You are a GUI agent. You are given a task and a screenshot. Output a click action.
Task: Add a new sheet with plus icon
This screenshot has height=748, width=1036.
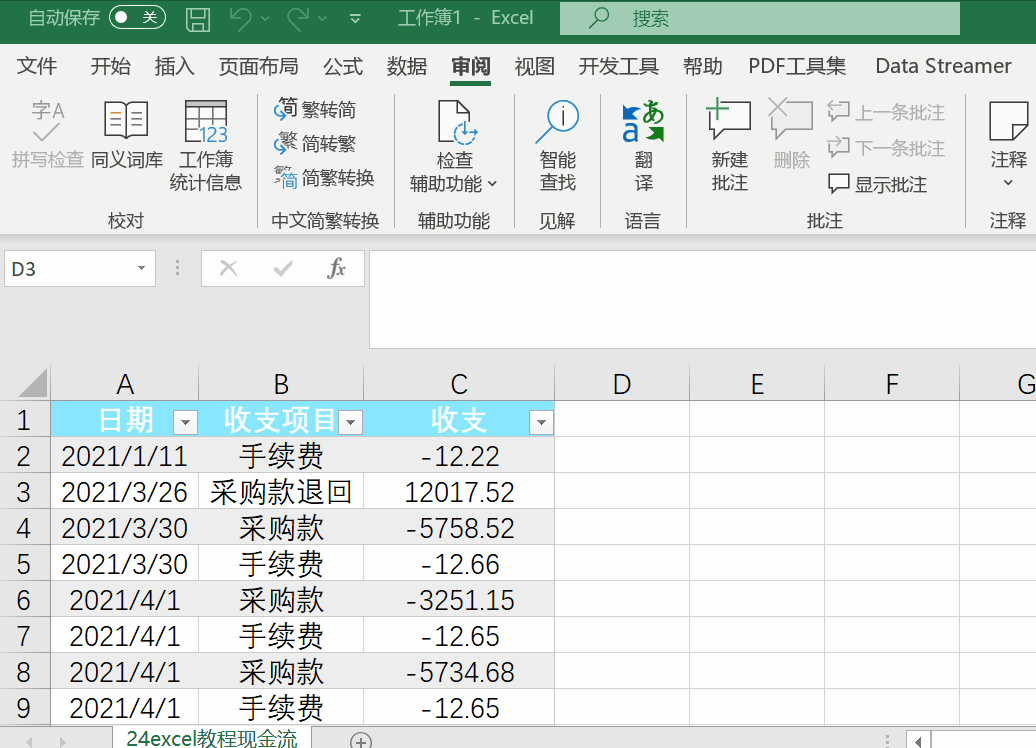pyautogui.click(x=361, y=741)
